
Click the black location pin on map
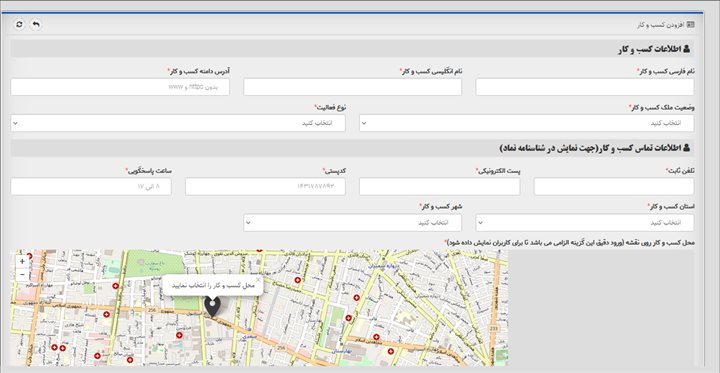click(212, 306)
